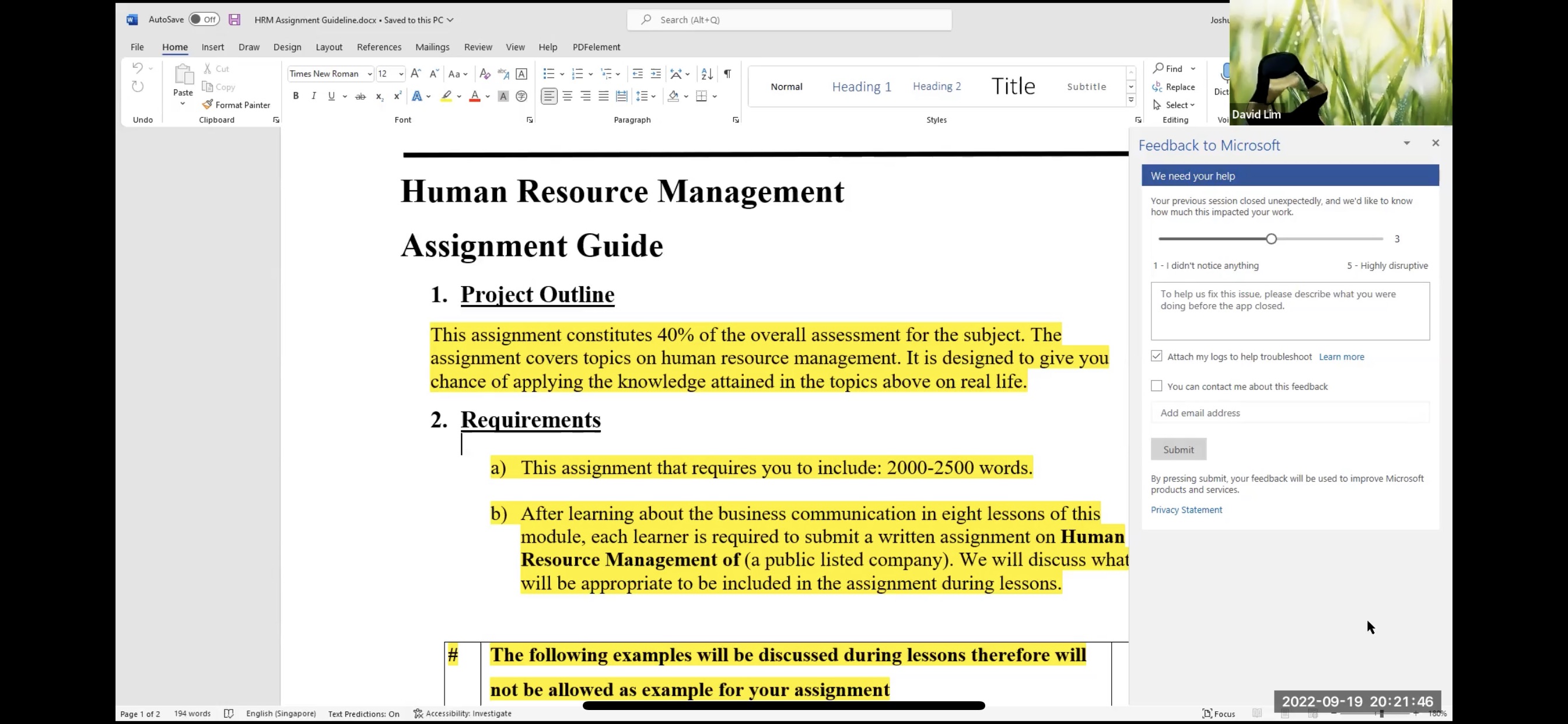The image size is (1568, 724).
Task: Click red font color swatch button
Action: tap(475, 96)
